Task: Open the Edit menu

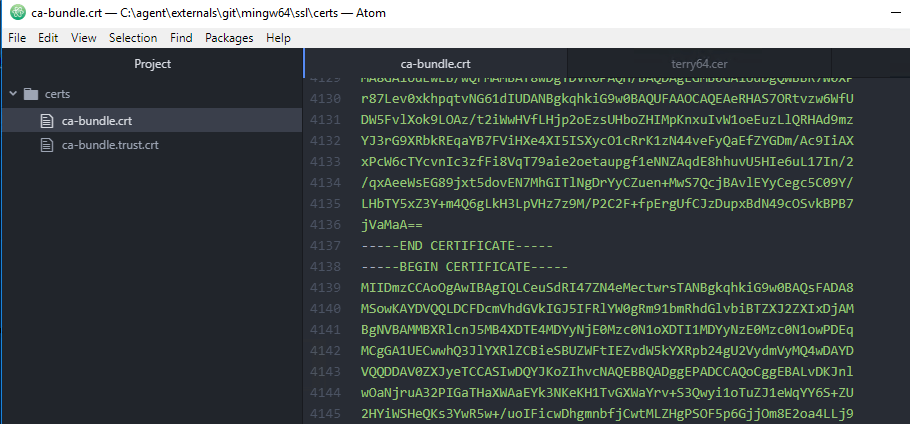Action: 48,38
